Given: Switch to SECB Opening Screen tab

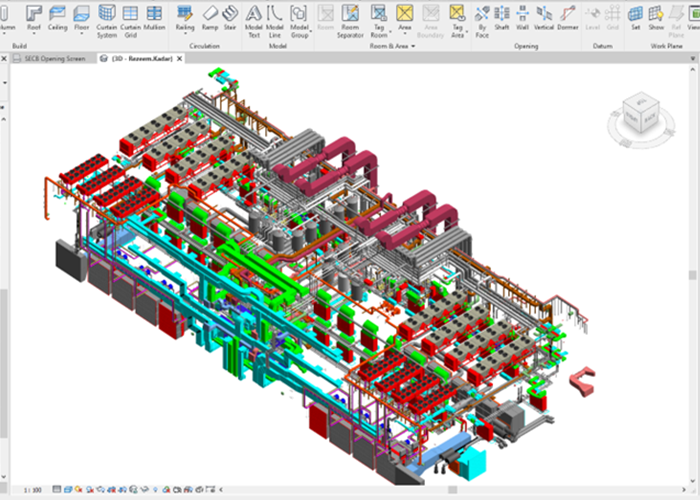Looking at the screenshot, I should (x=54, y=58).
